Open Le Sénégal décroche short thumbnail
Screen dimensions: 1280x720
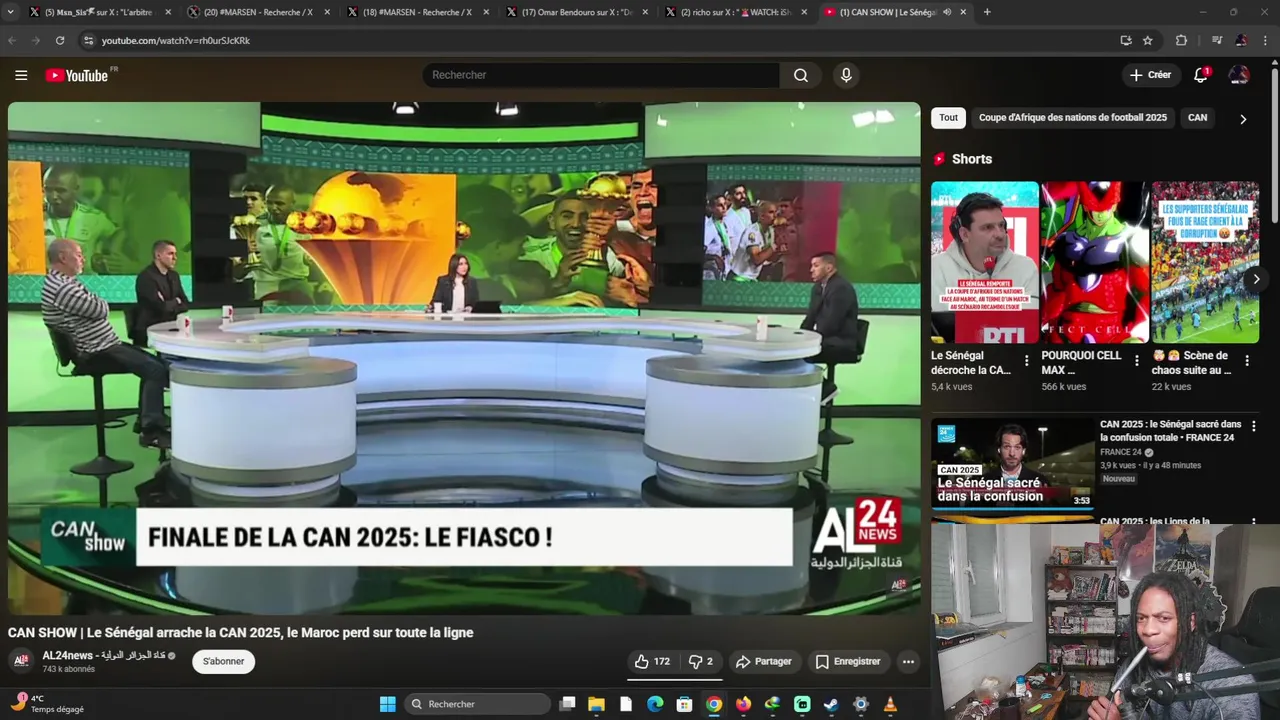point(984,262)
